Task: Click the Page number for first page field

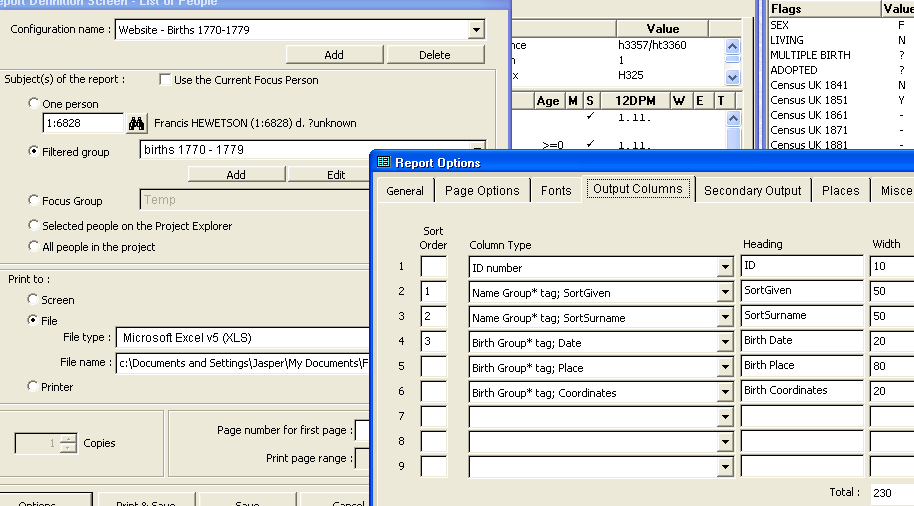Action: pos(363,430)
